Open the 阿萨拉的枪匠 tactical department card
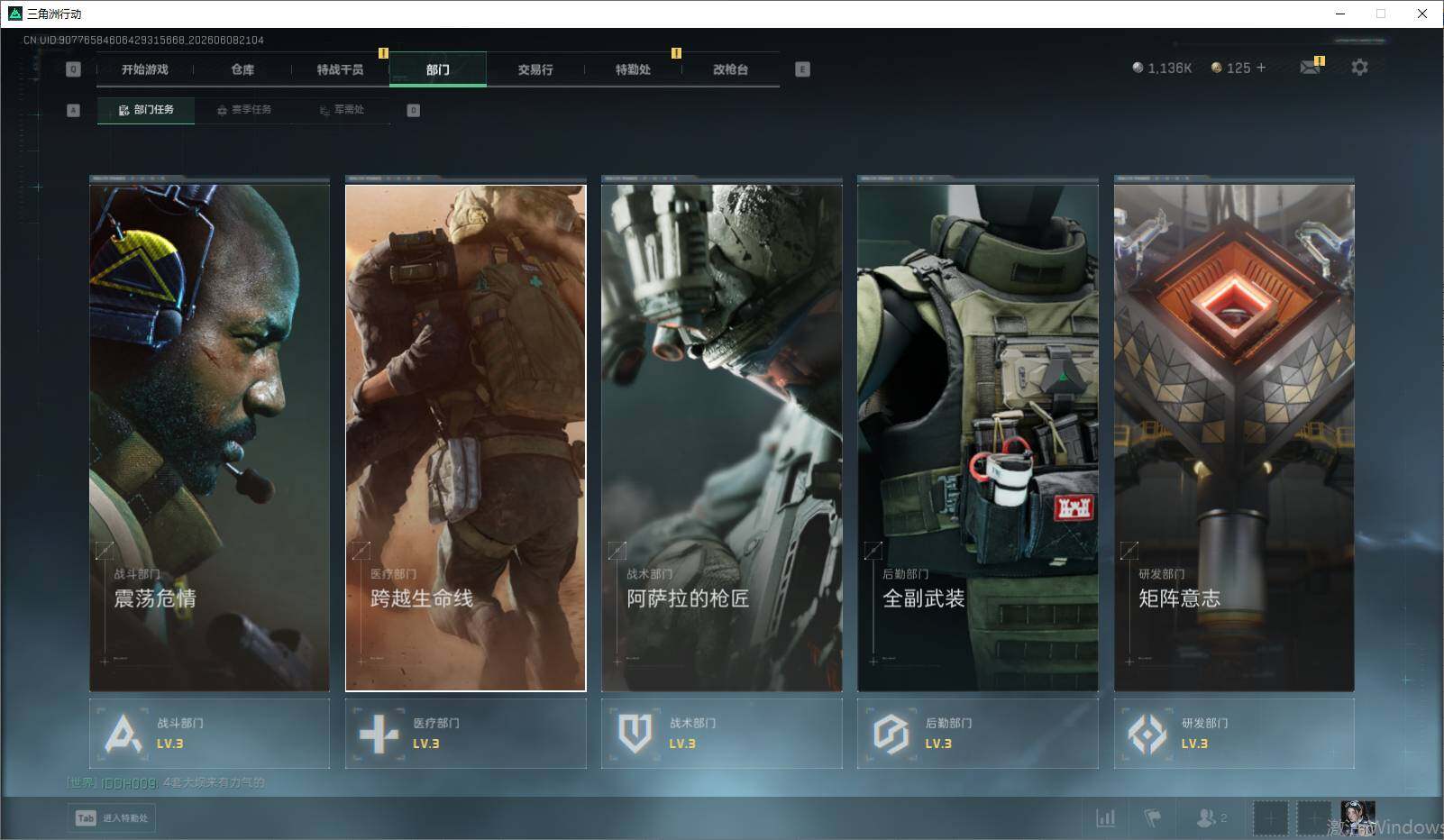The image size is (1444, 840). tap(722, 437)
